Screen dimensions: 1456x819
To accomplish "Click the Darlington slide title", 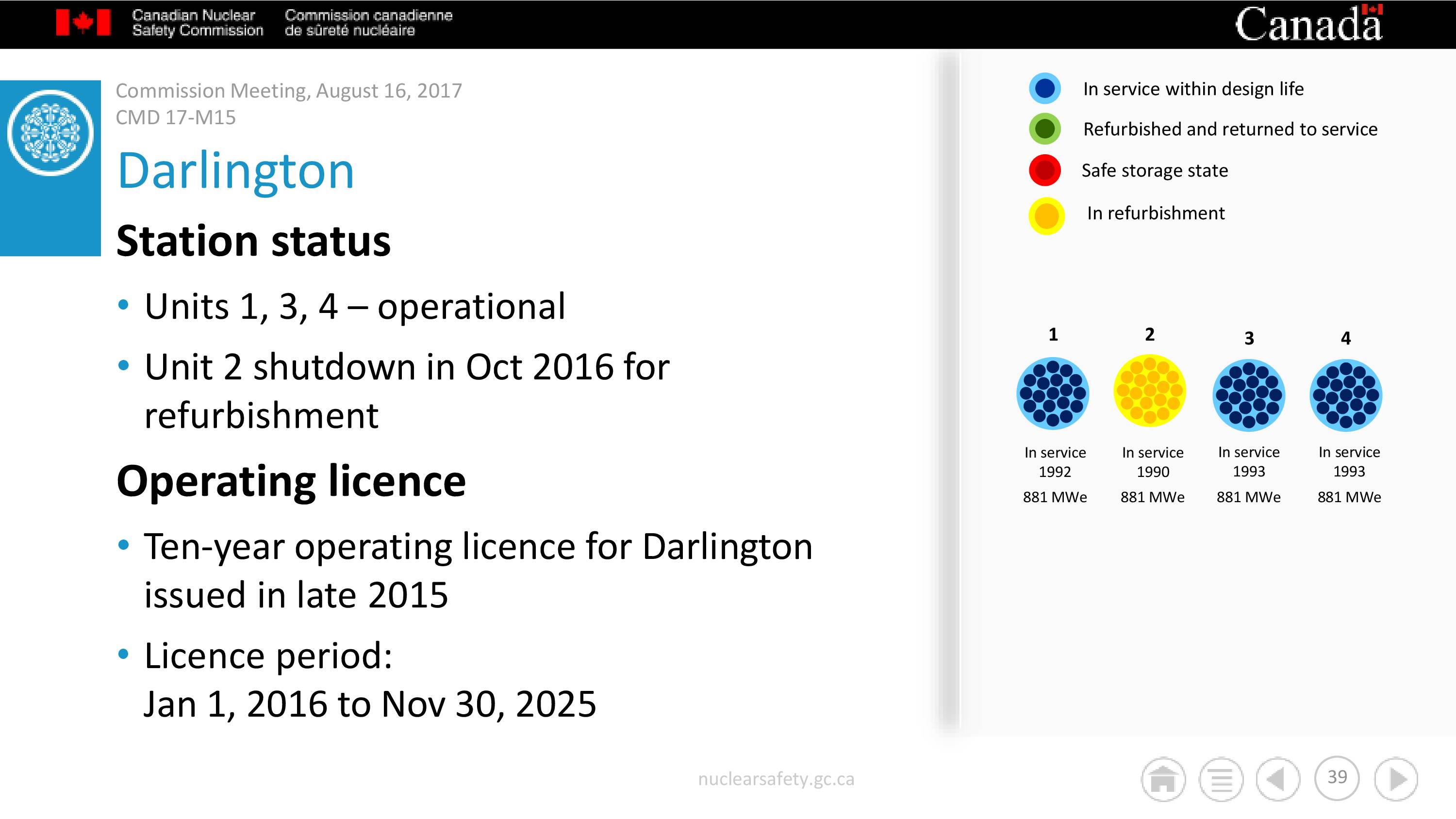I will pos(236,171).
